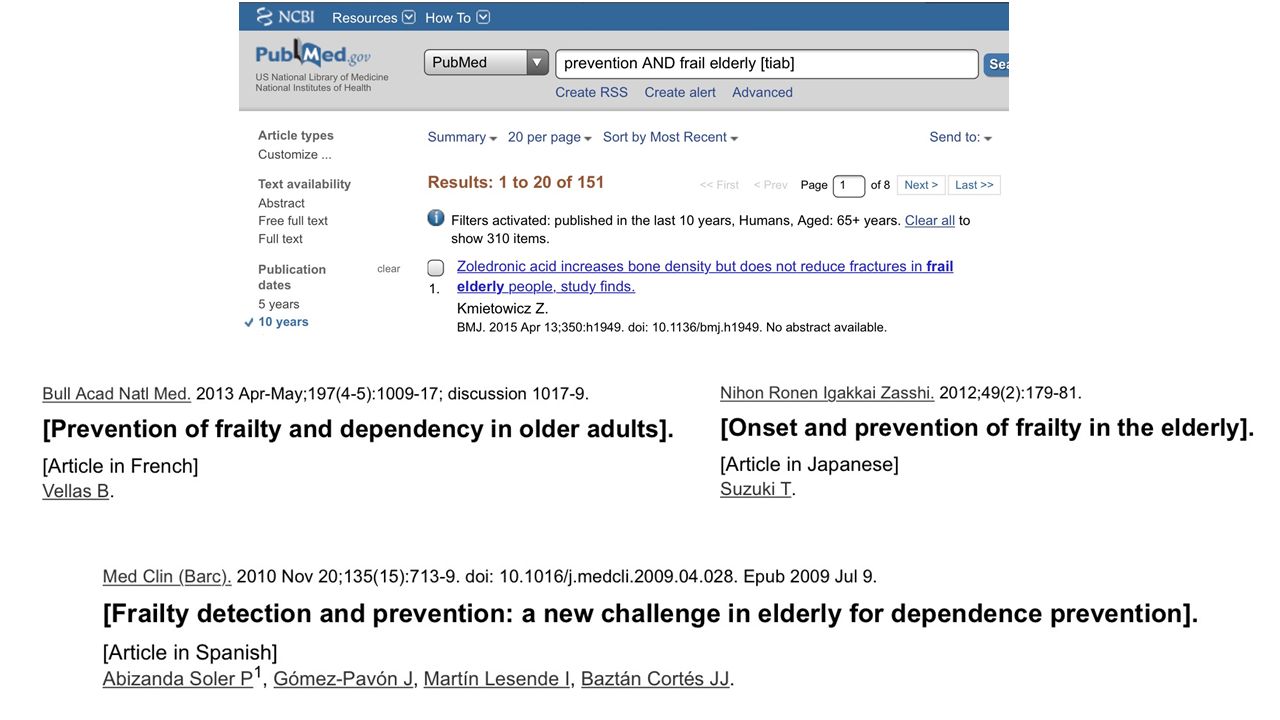Click the NCBI logo icon
1280x720 pixels.
coord(265,17)
